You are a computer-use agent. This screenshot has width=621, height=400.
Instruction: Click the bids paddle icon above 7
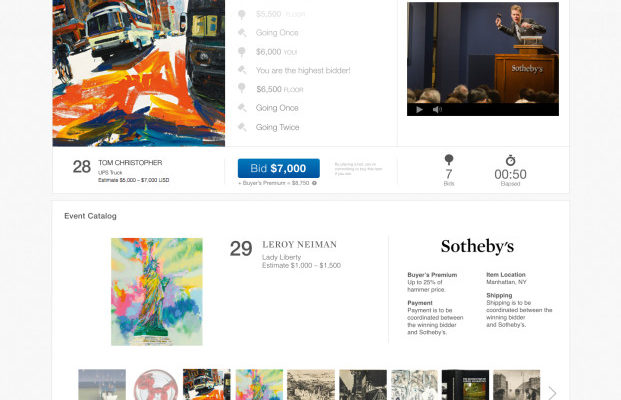click(x=449, y=160)
